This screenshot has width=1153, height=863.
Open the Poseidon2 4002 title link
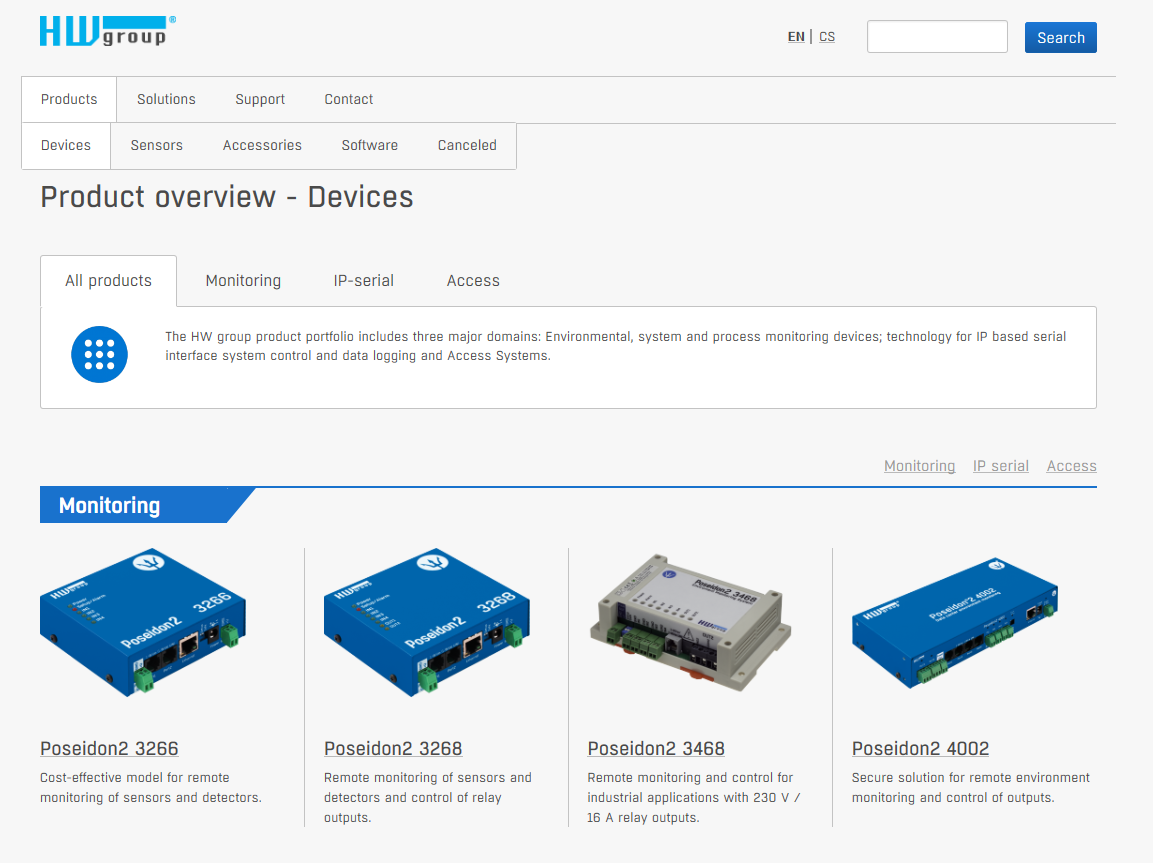(920, 748)
